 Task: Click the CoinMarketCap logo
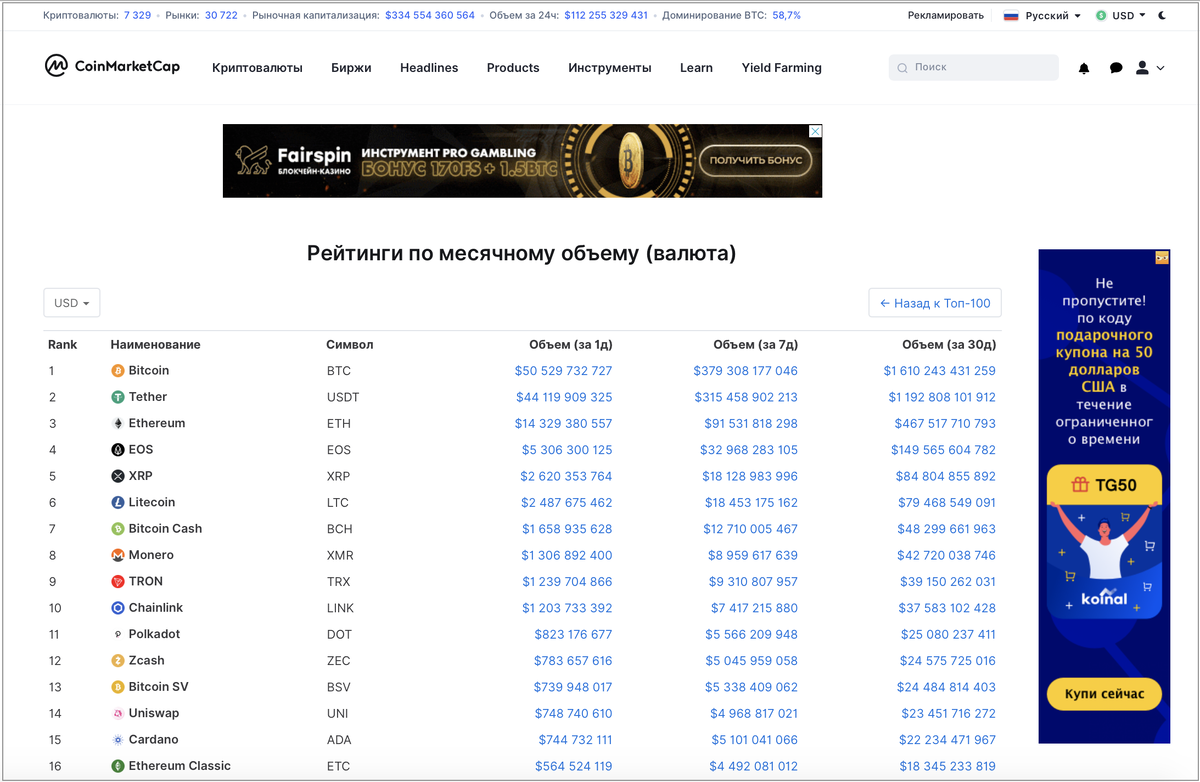pos(112,67)
